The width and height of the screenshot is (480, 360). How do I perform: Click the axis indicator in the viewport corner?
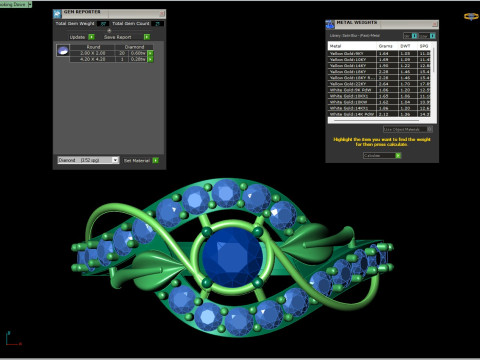point(13,338)
